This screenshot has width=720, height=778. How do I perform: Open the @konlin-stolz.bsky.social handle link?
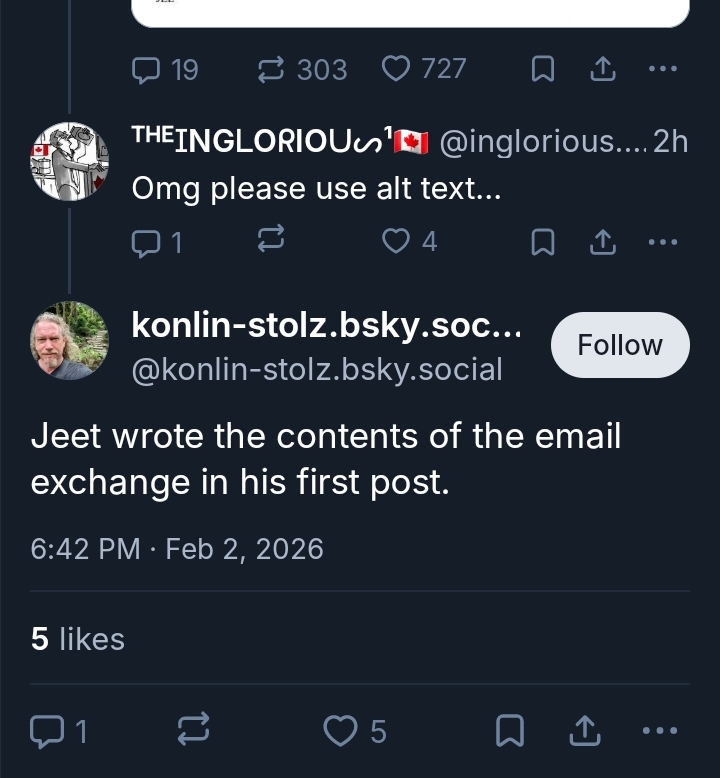317,370
